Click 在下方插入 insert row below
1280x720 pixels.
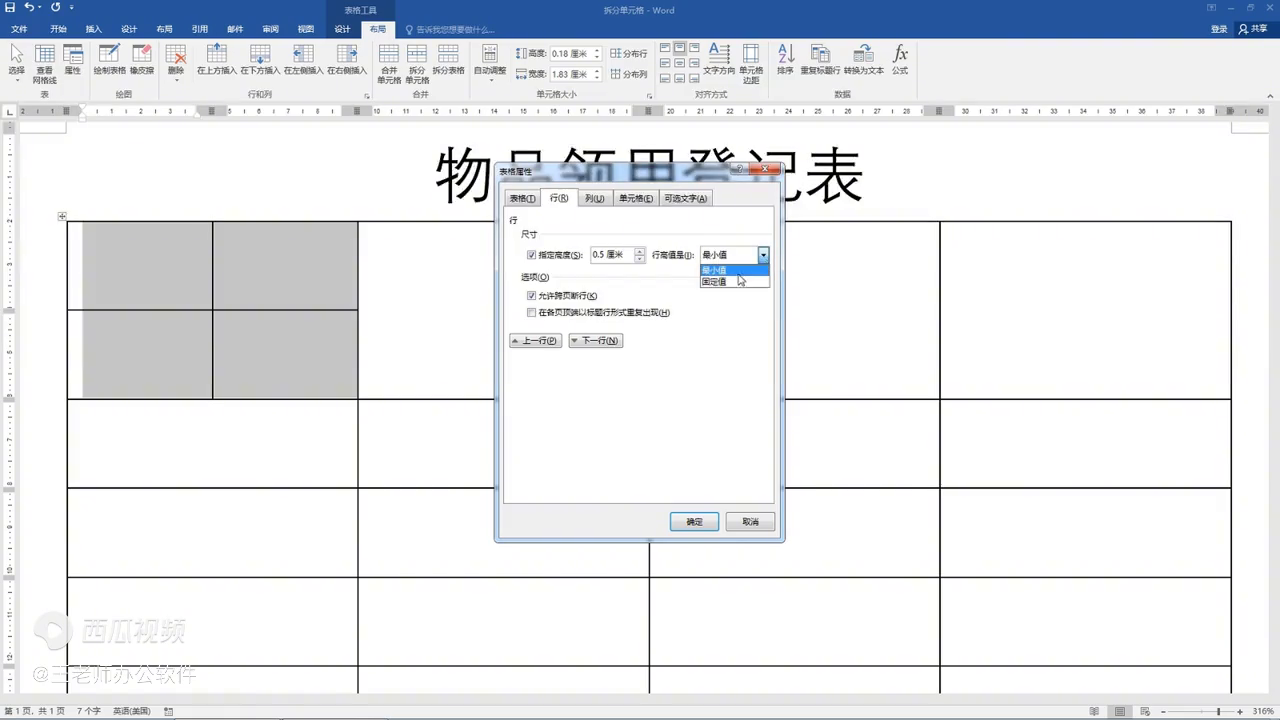point(260,60)
